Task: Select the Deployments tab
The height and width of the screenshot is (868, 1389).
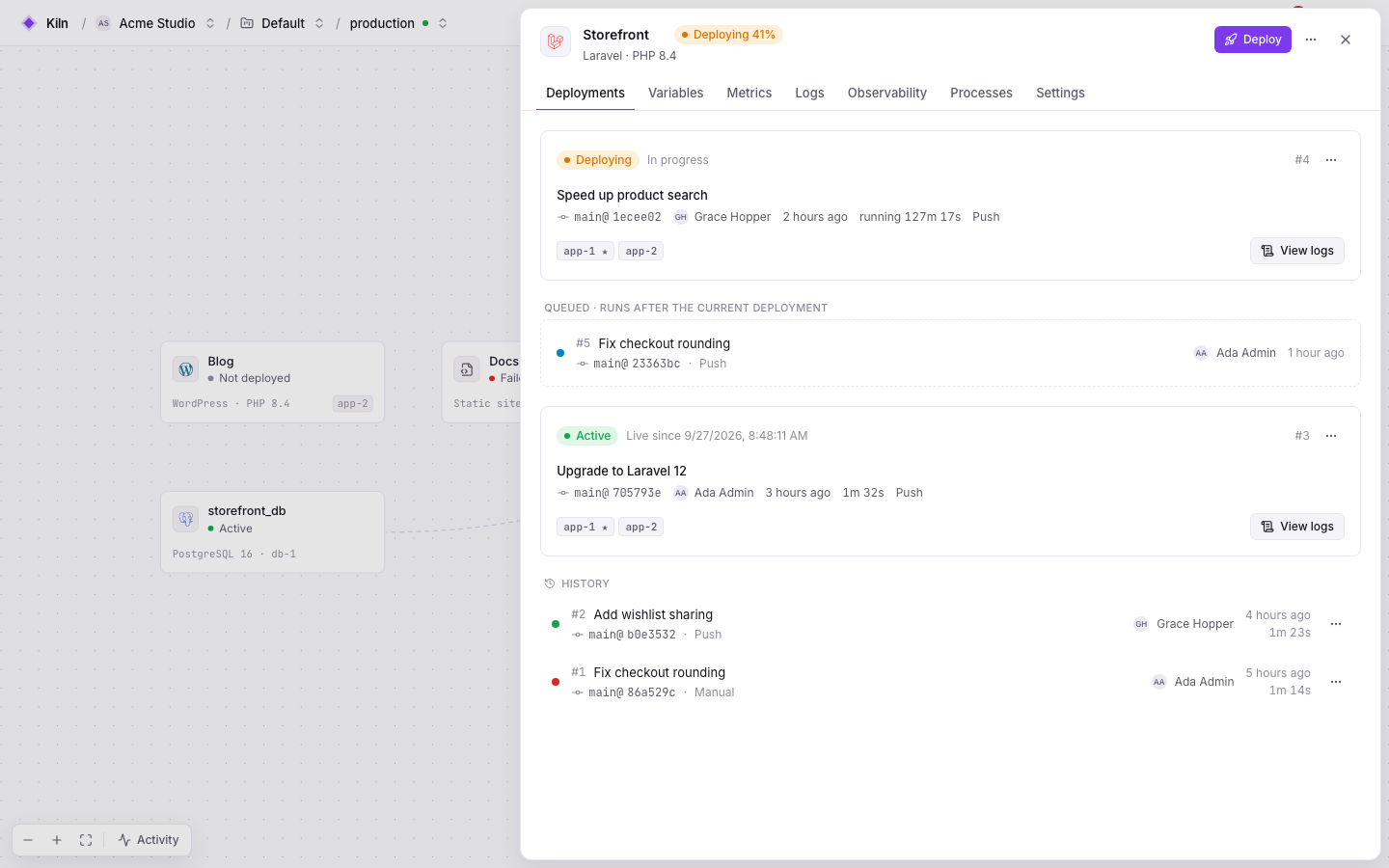Action: click(586, 93)
